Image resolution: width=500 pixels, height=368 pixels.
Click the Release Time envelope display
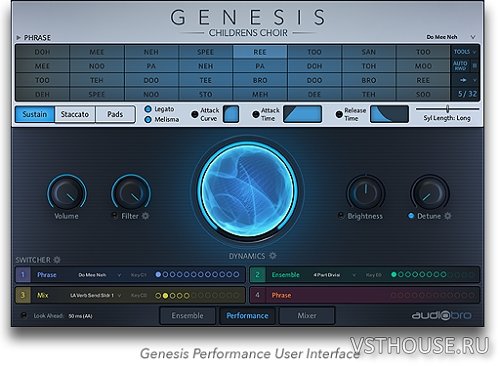389,114
